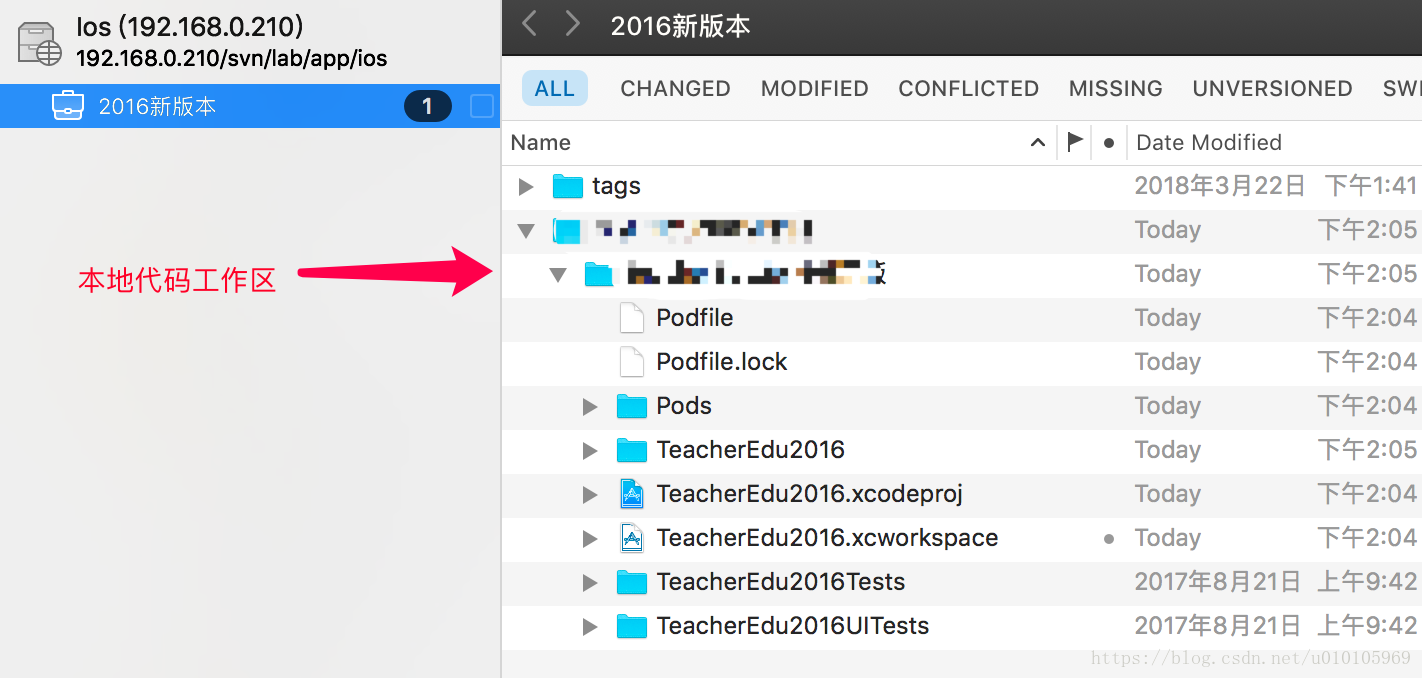Click the 192.168.0.210/svn/lab/app/ios URL text

click(232, 58)
